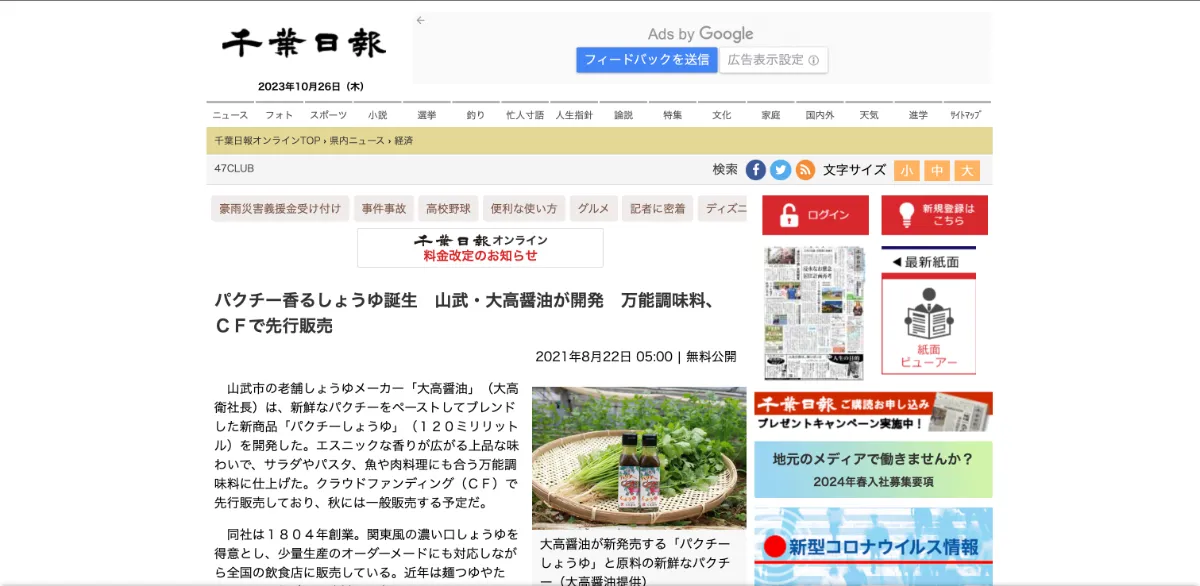
Task: Open 地元のメディアで働きませんか banner
Action: pyautogui.click(x=873, y=470)
